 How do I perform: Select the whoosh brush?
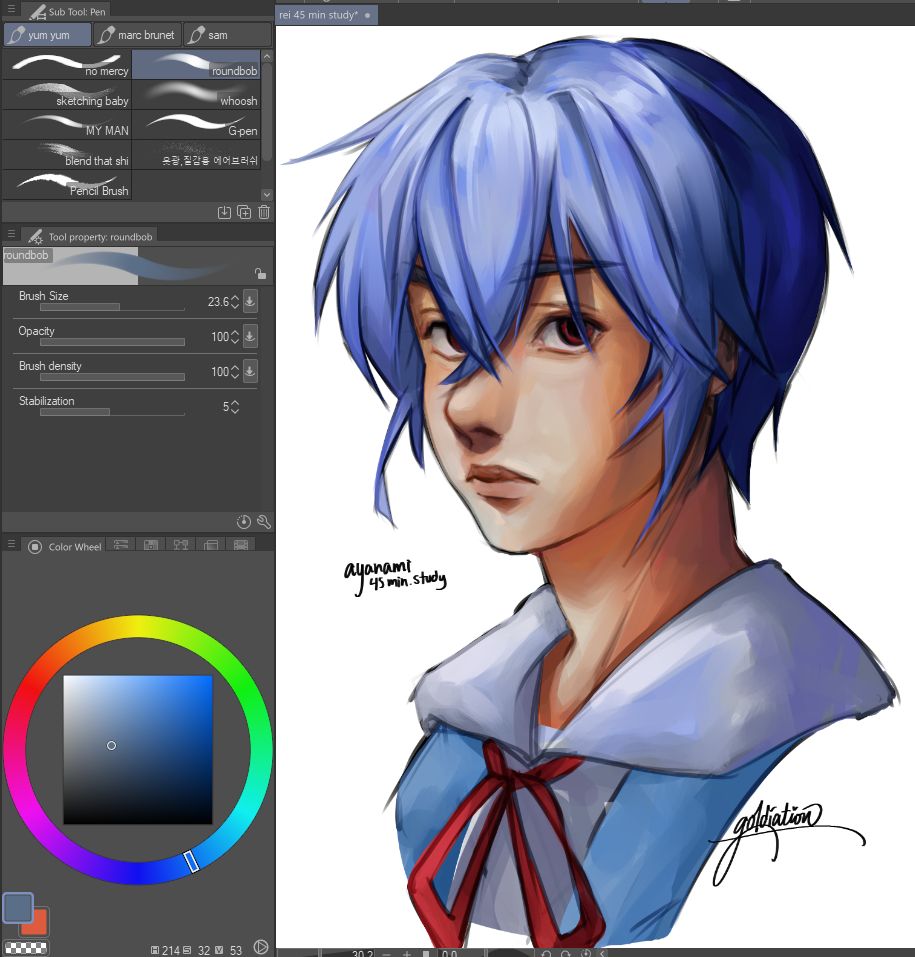coord(196,95)
